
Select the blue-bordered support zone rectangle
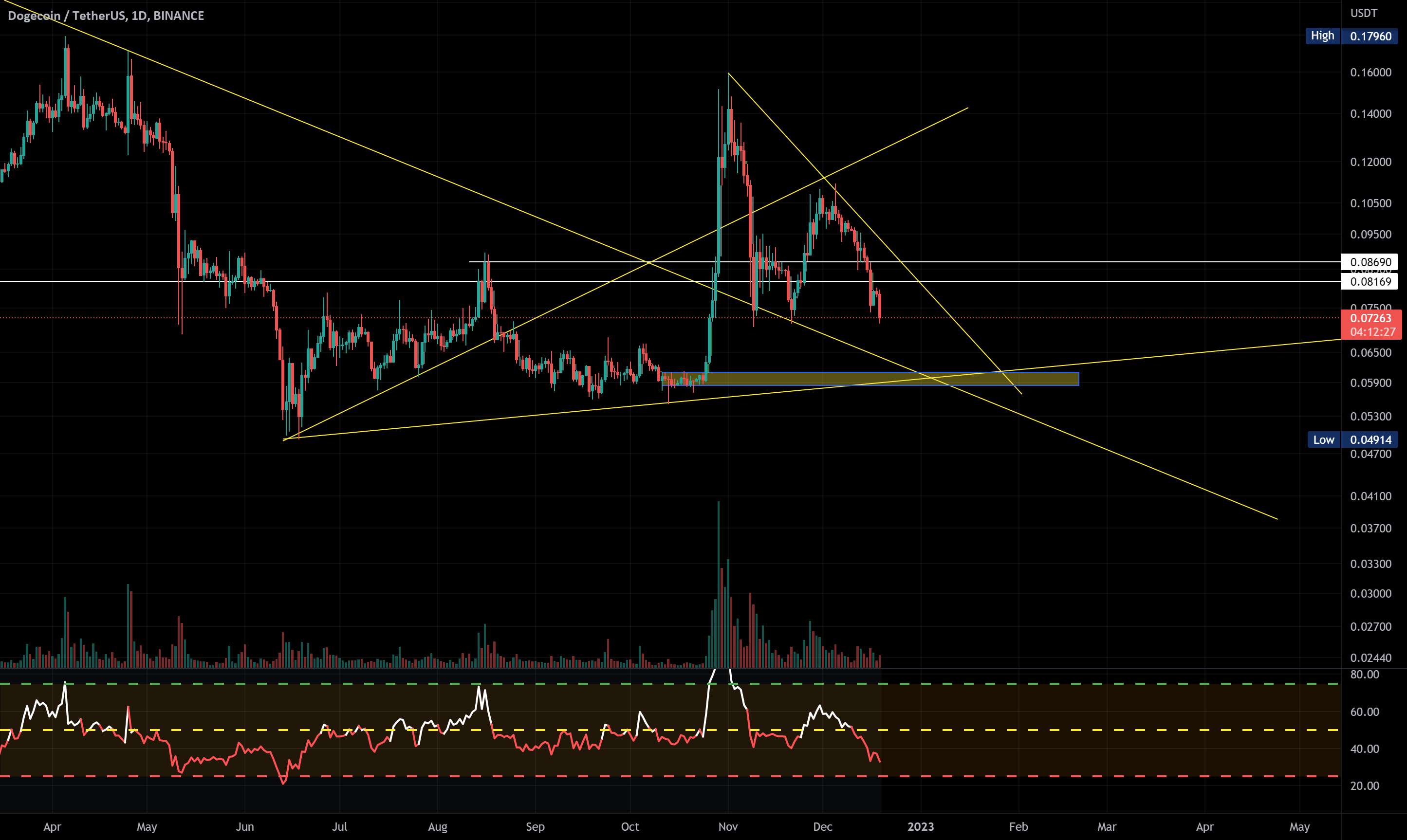[x=870, y=379]
